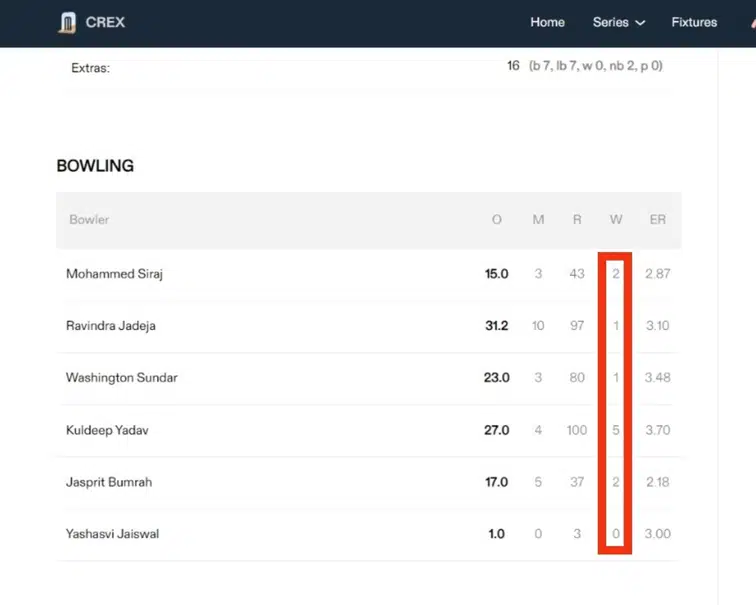Image resolution: width=756 pixels, height=605 pixels.
Task: Go to the Fixtures page
Action: [x=694, y=22]
